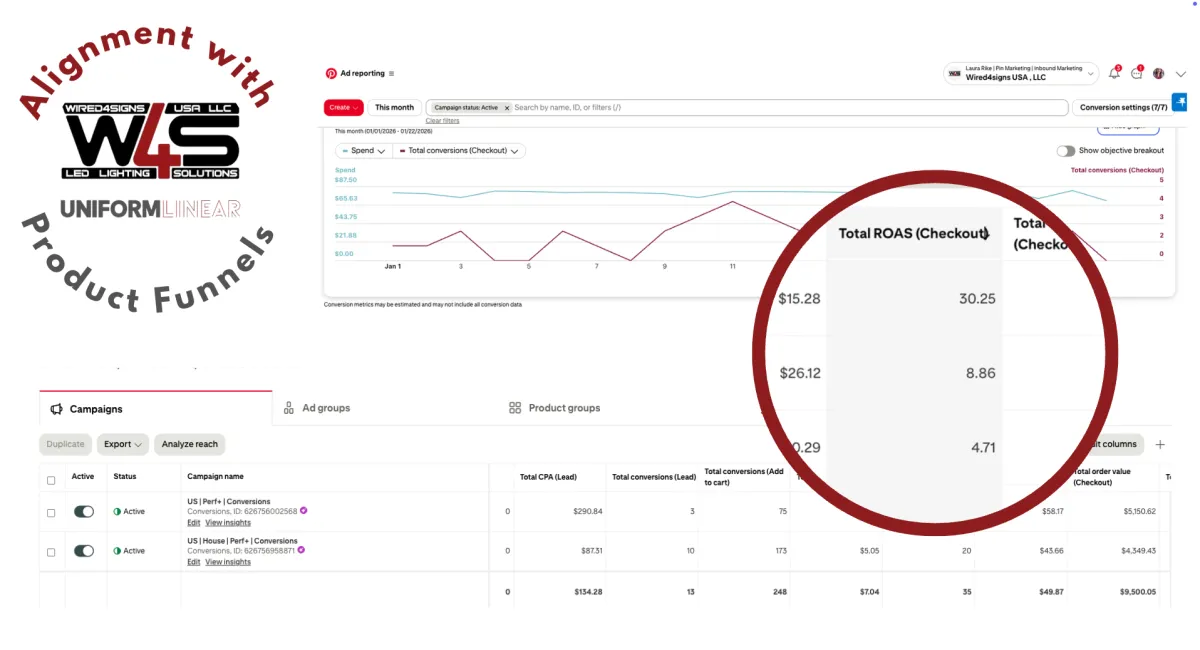1200x650 pixels.
Task: Open the Ad reporting hamburger menu
Action: [x=391, y=73]
